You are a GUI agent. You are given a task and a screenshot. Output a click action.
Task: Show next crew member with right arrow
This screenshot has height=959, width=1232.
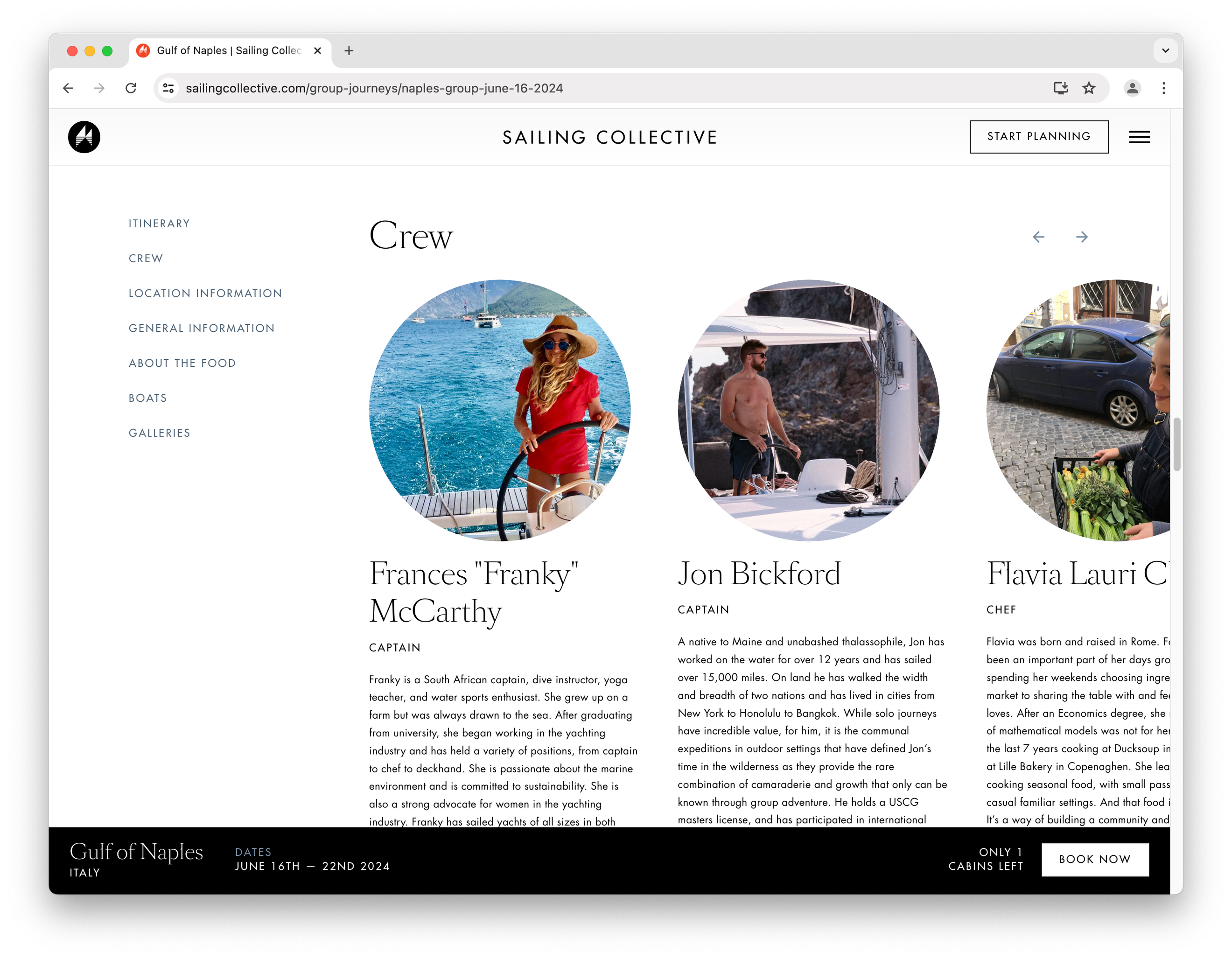click(1081, 237)
